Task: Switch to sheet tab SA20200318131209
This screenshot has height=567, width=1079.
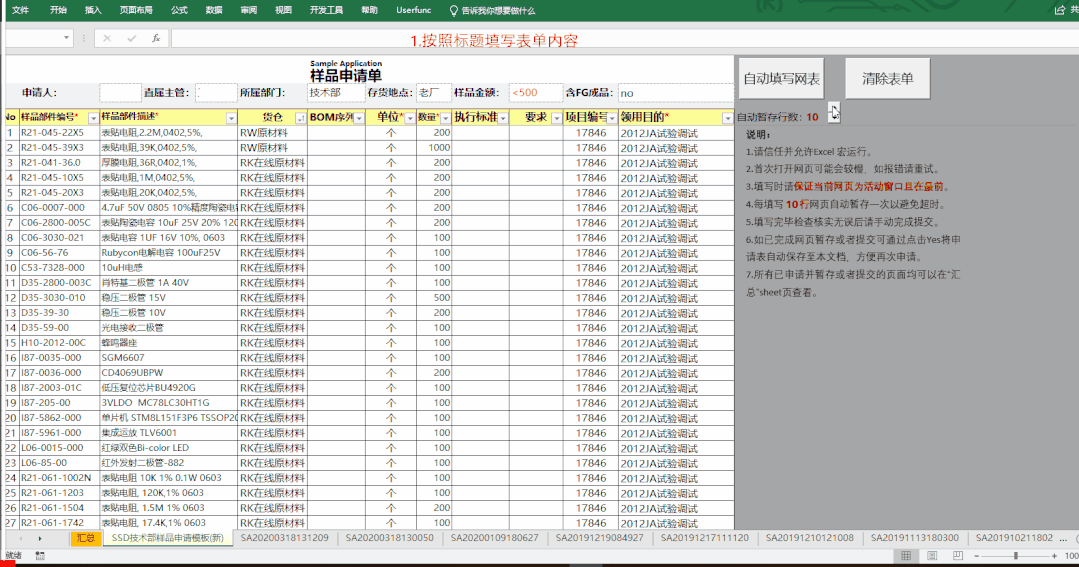Action: (x=284, y=538)
